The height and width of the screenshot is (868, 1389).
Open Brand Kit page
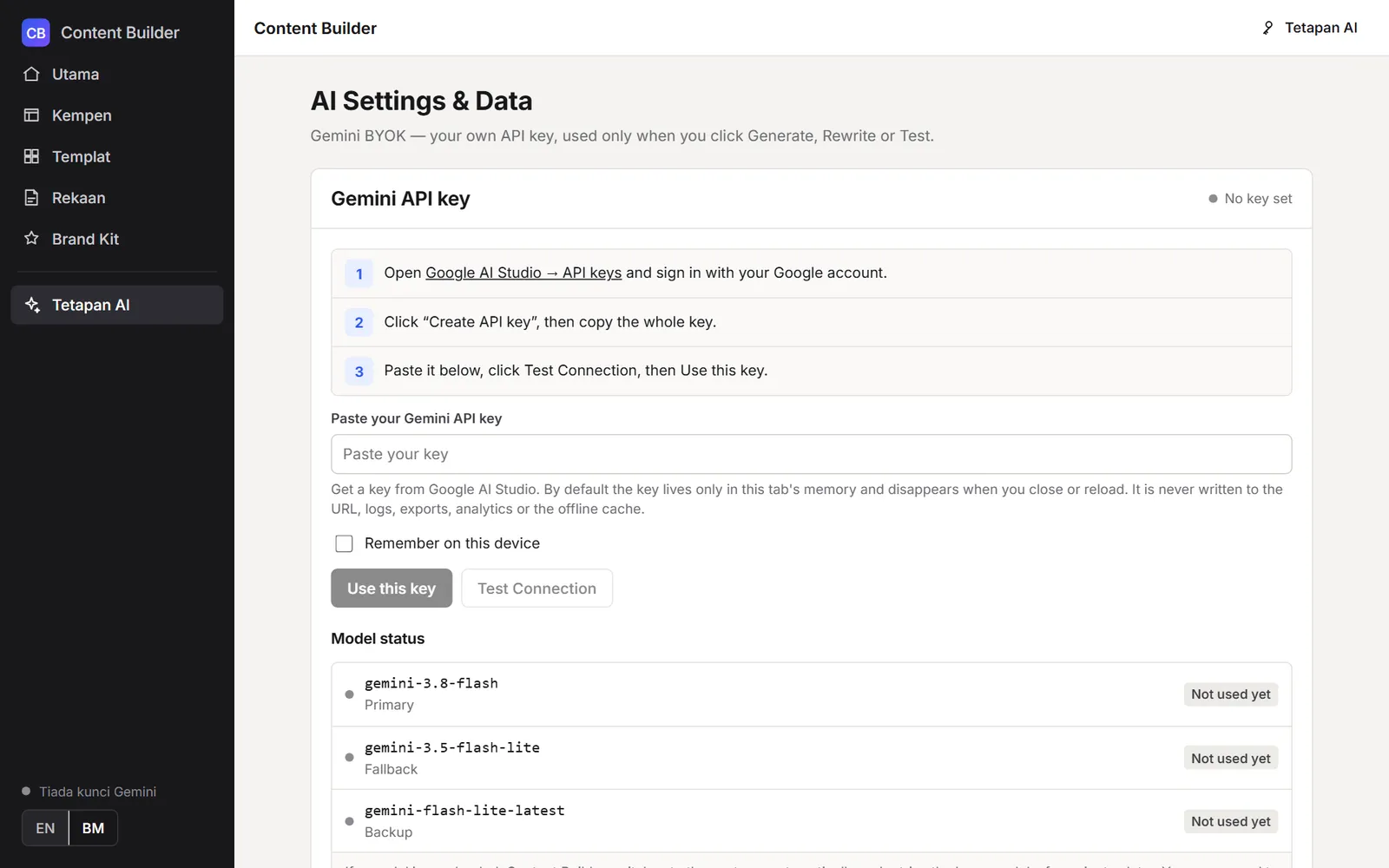point(117,239)
